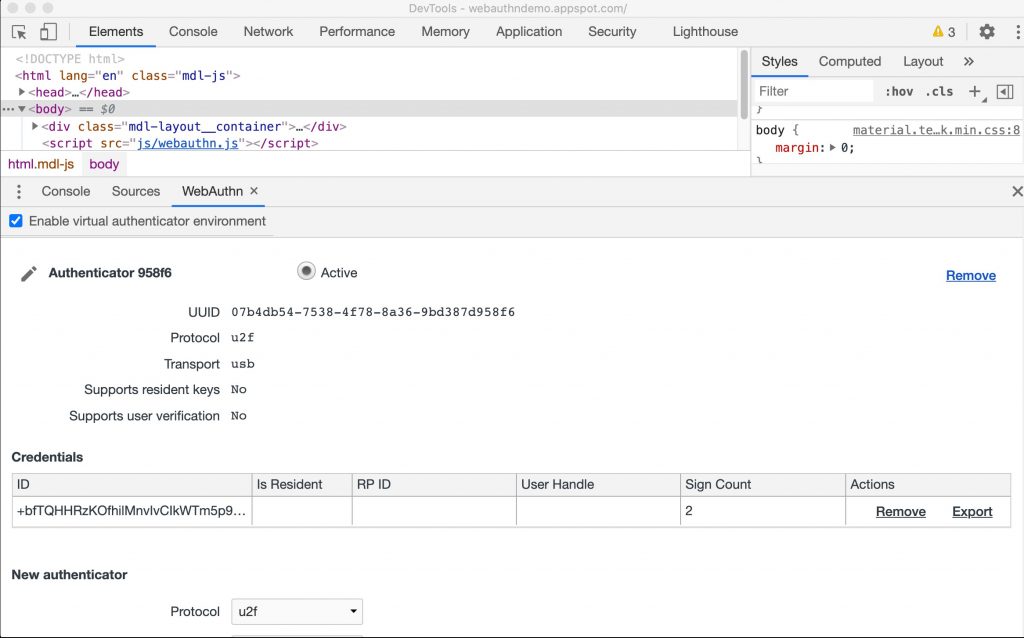Export the credential from the table

coord(972,511)
